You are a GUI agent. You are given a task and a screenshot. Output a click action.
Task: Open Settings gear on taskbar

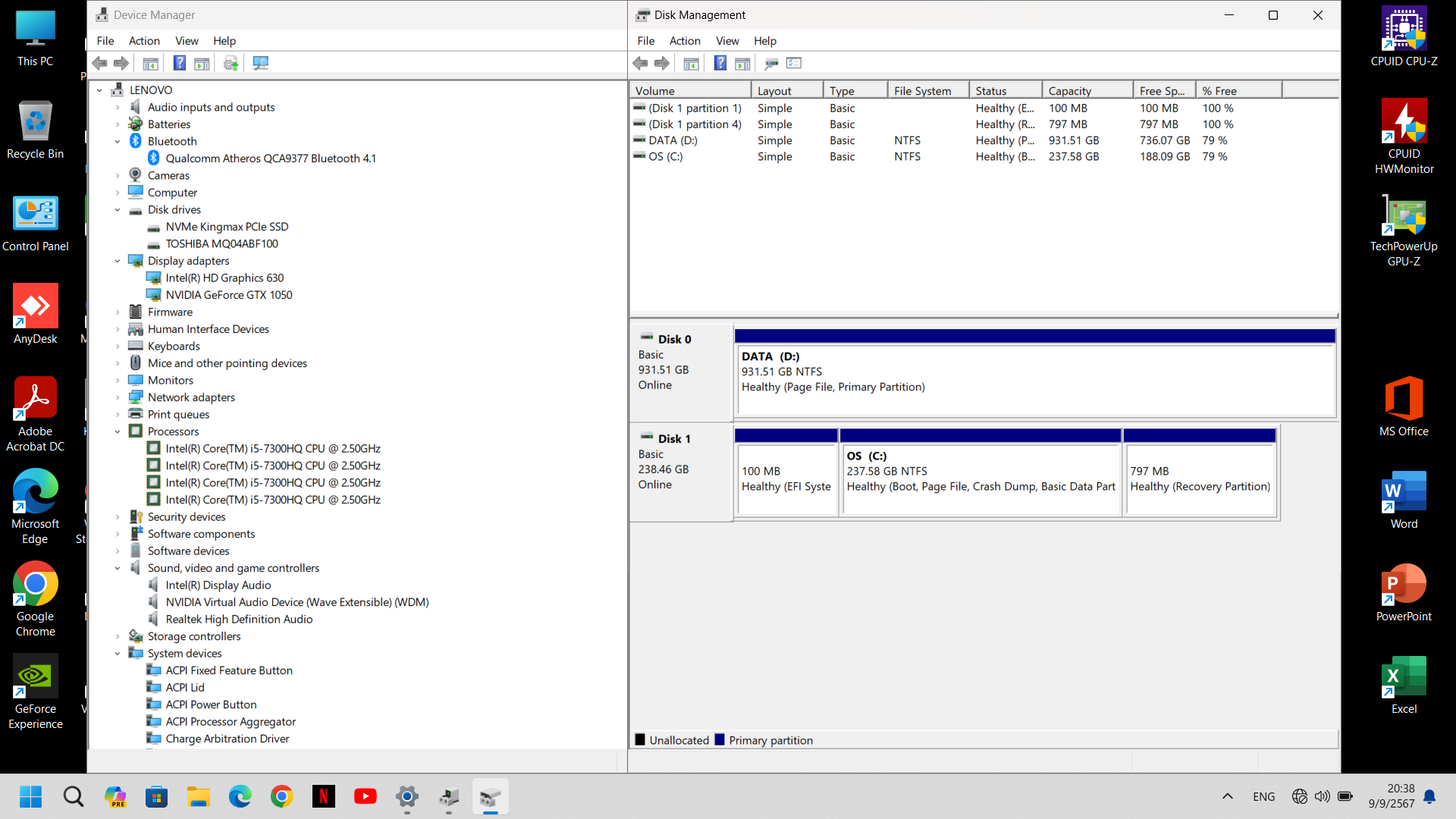coord(407,796)
